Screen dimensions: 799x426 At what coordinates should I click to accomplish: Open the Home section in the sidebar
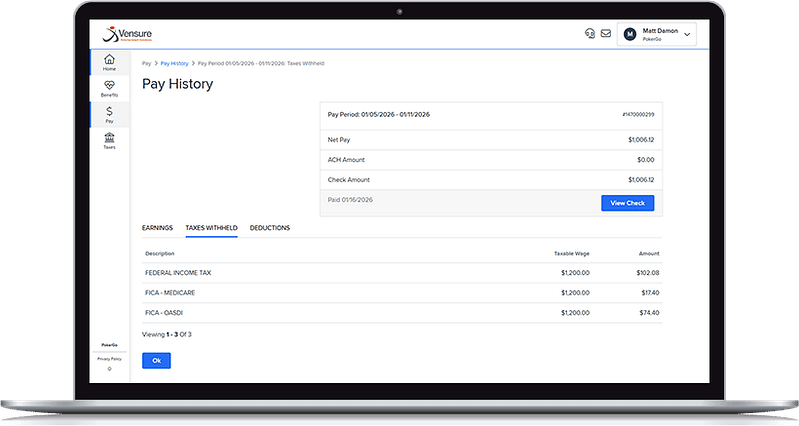(x=110, y=62)
